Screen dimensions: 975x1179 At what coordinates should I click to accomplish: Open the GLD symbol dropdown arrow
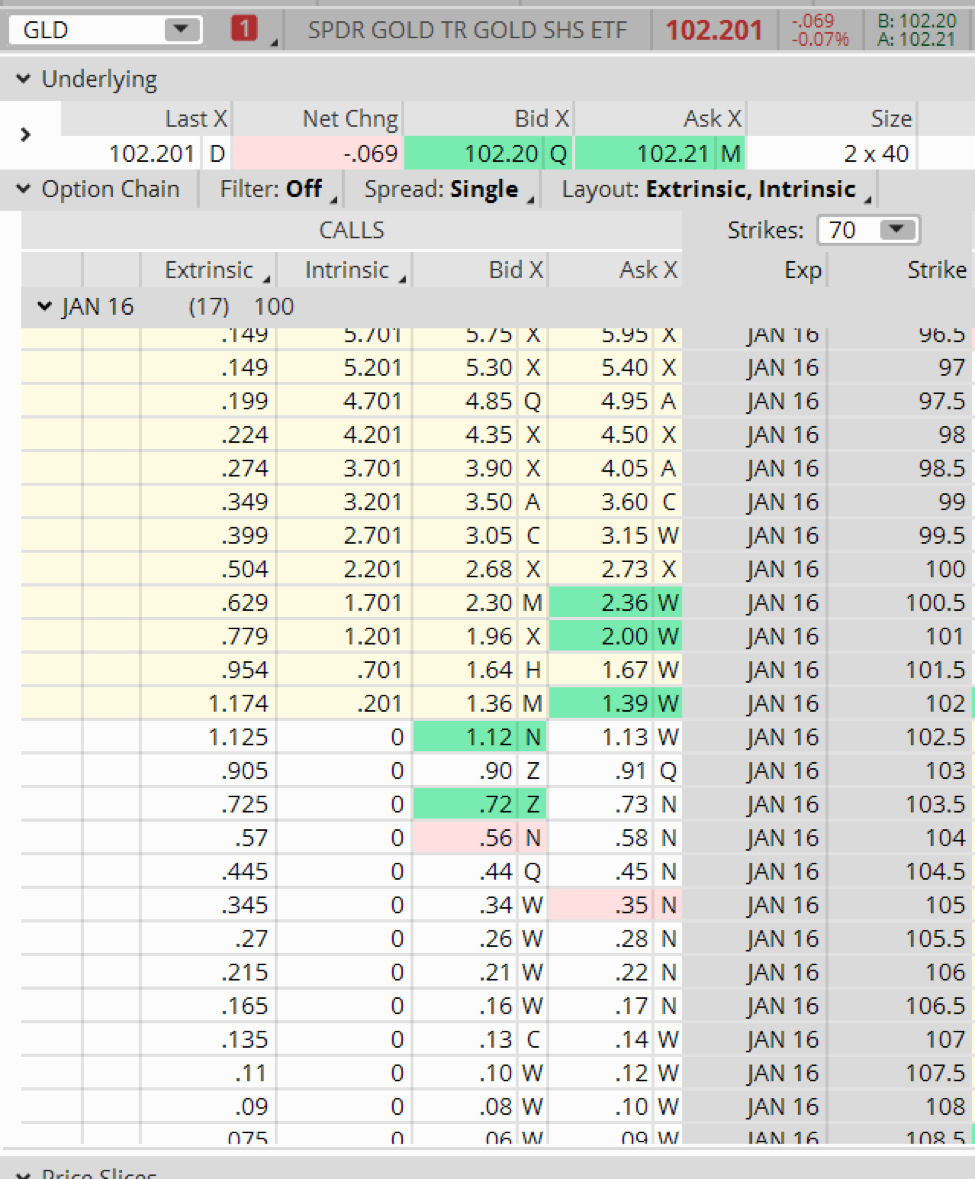tap(181, 29)
